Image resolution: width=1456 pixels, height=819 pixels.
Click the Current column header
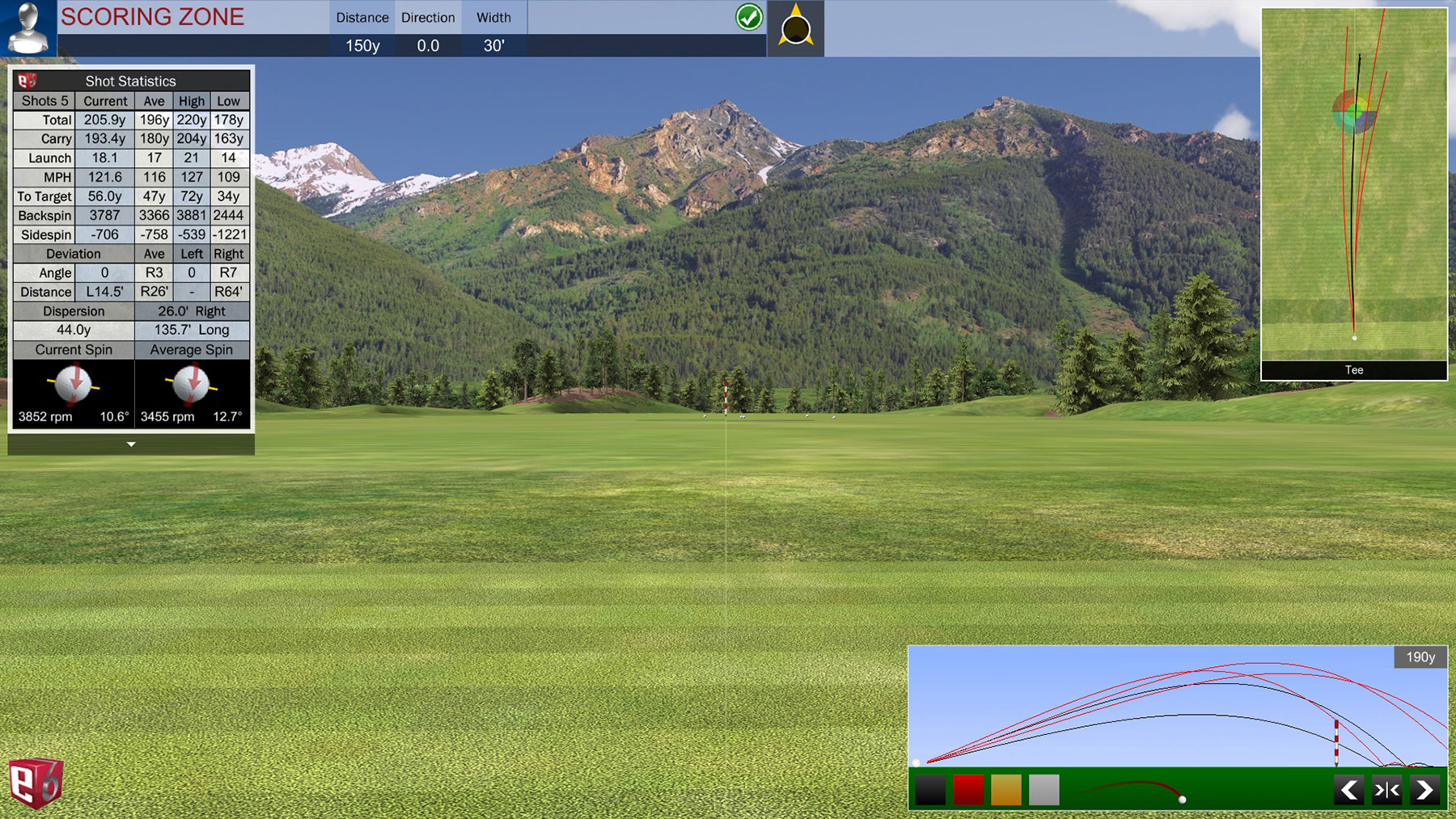coord(105,101)
